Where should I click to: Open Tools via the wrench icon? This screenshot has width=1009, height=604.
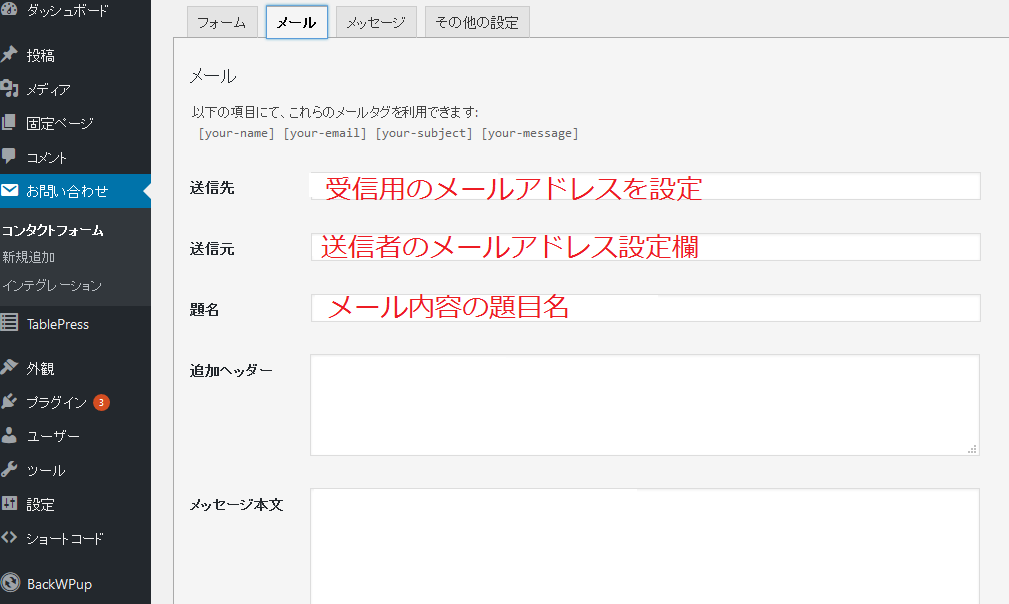[x=10, y=470]
